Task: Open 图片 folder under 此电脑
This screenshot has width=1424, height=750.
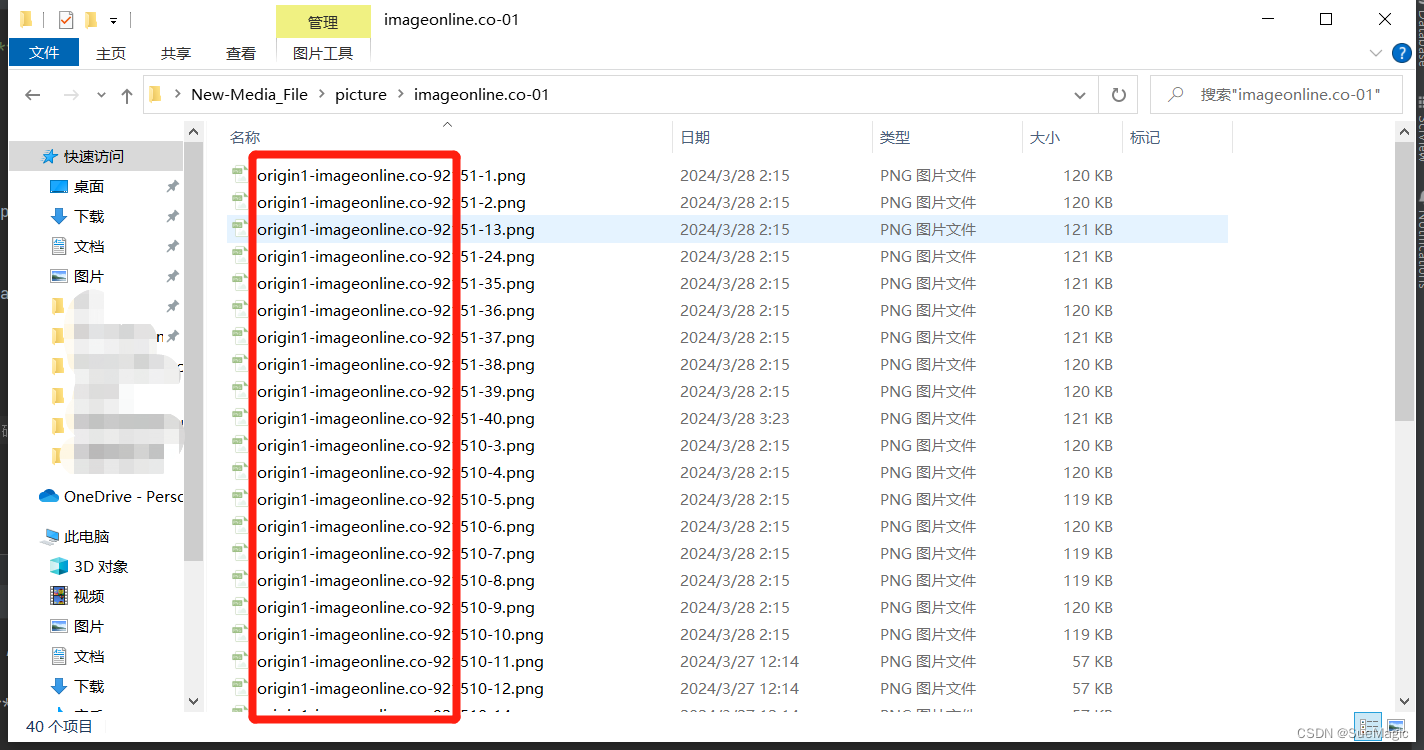Action: (89, 627)
